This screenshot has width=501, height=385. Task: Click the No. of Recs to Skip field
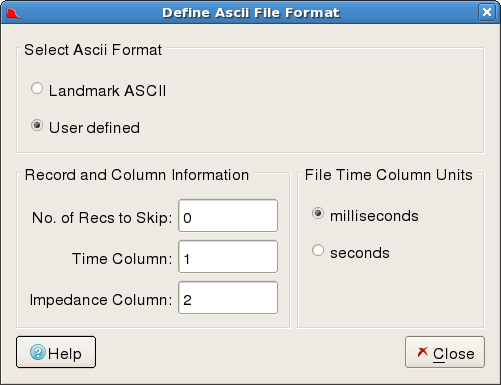228,216
